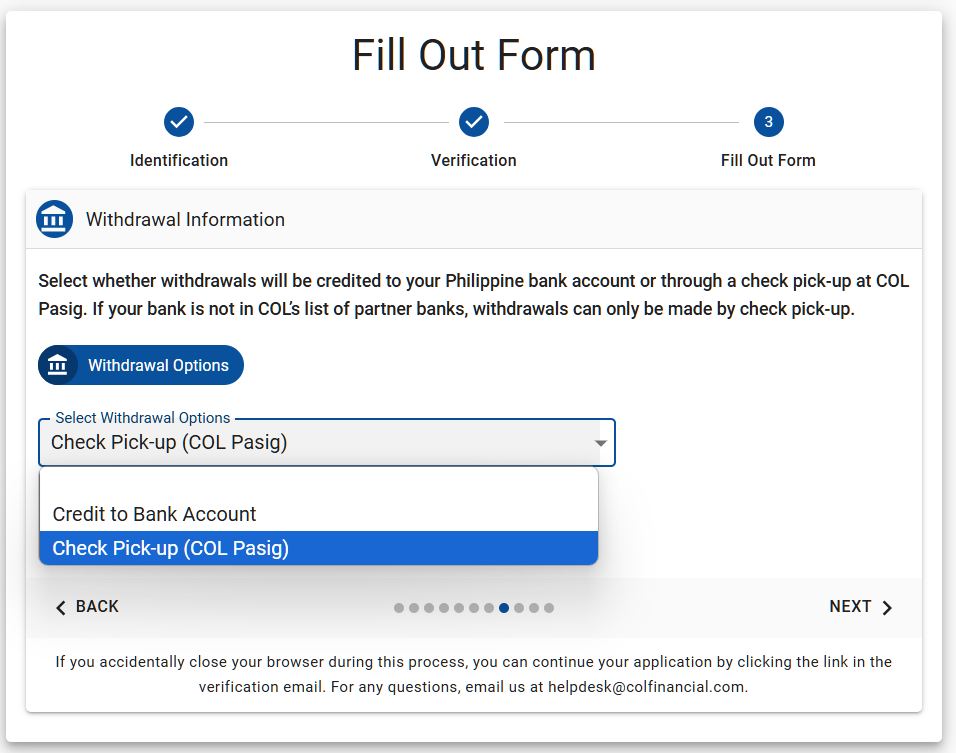Click the Withdrawal Information bank icon
The height and width of the screenshot is (753, 956).
[54, 219]
